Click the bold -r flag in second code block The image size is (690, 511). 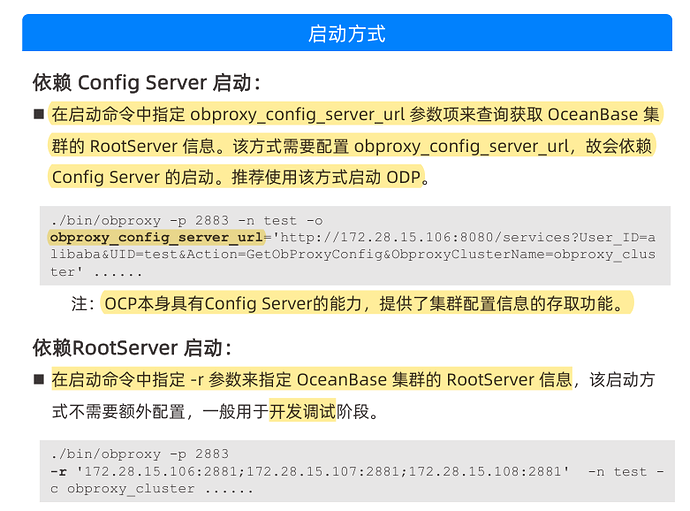(x=57, y=471)
